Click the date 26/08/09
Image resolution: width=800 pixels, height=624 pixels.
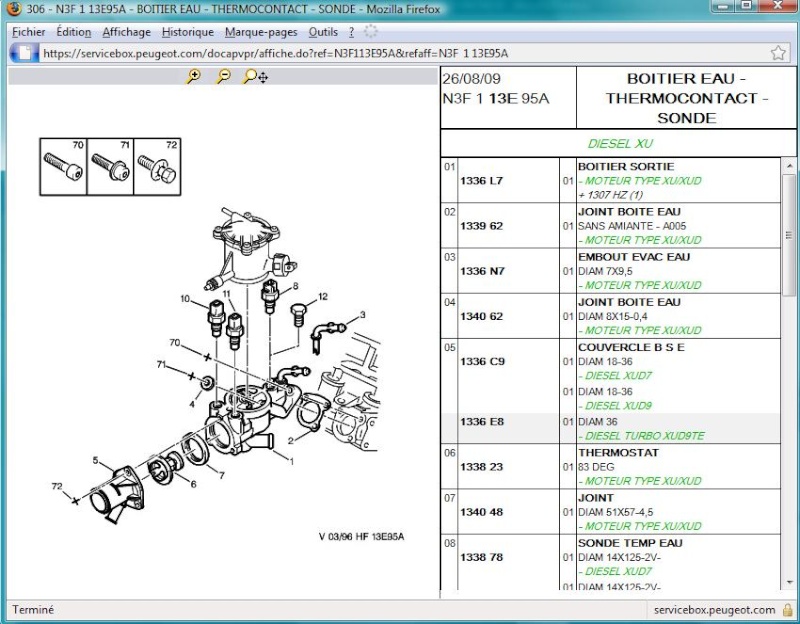pyautogui.click(x=471, y=79)
